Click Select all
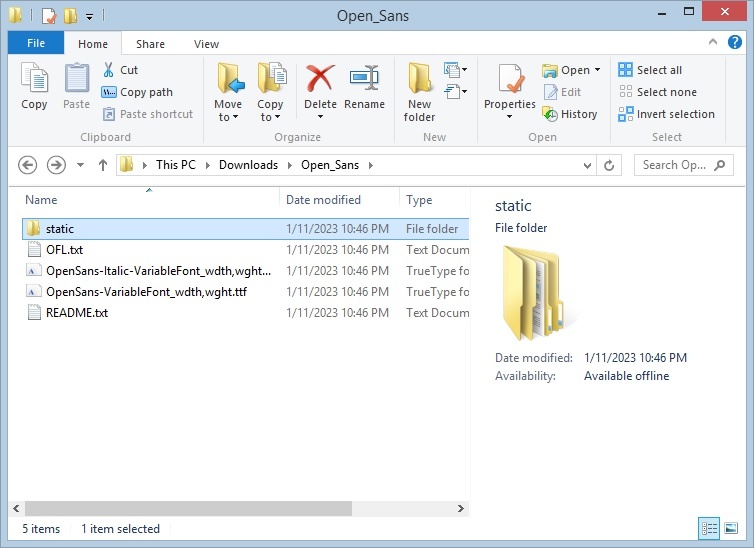 coord(650,70)
